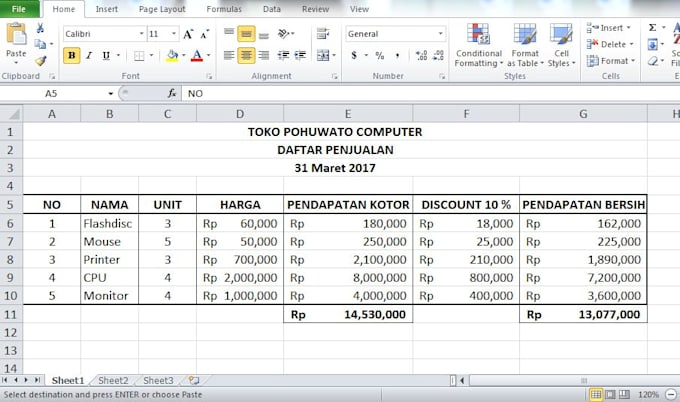Click the Select All corner button
Image resolution: width=680 pixels, height=402 pixels.
coord(12,114)
